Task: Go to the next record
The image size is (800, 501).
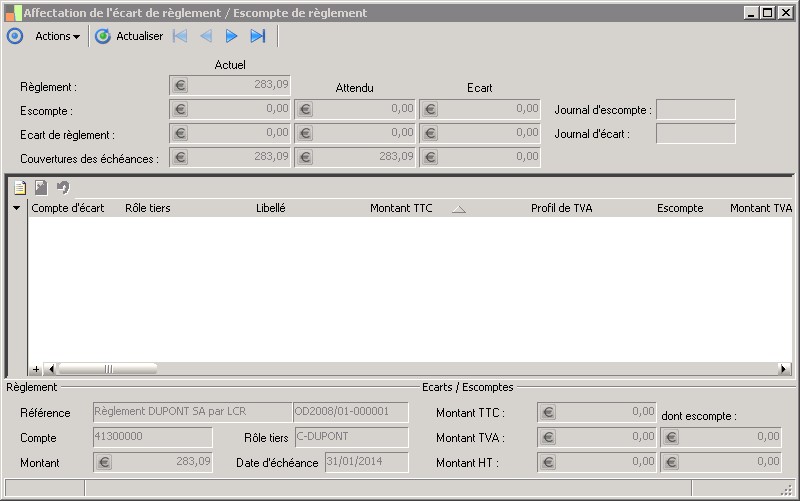Action: (x=232, y=36)
